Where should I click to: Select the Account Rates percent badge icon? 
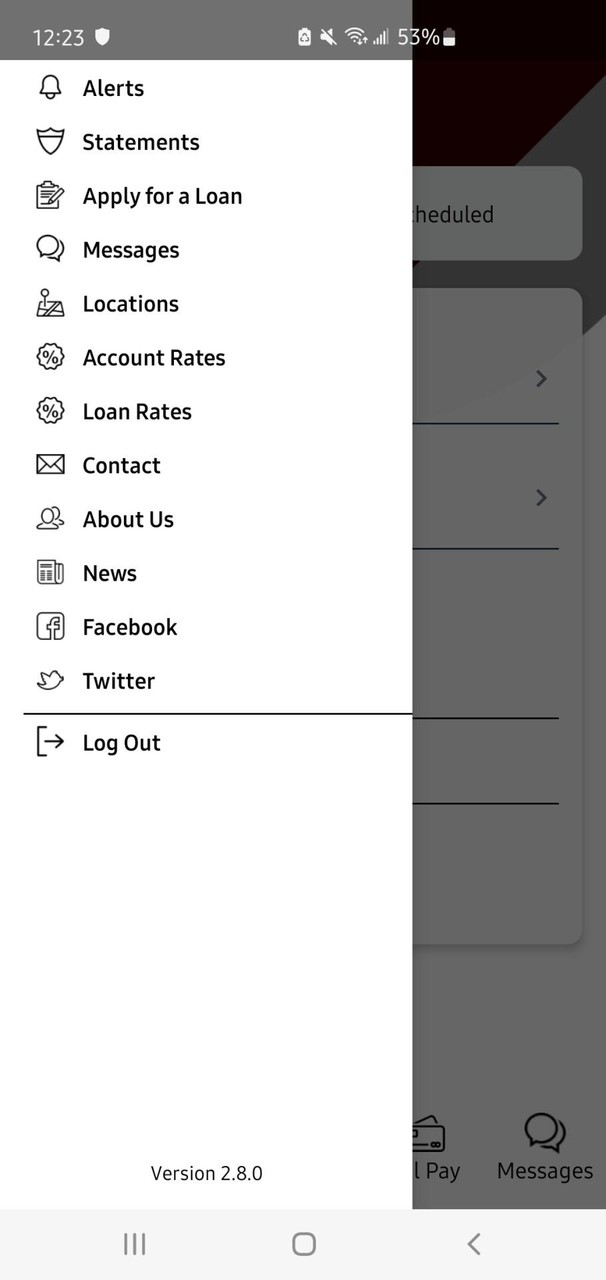coord(50,357)
